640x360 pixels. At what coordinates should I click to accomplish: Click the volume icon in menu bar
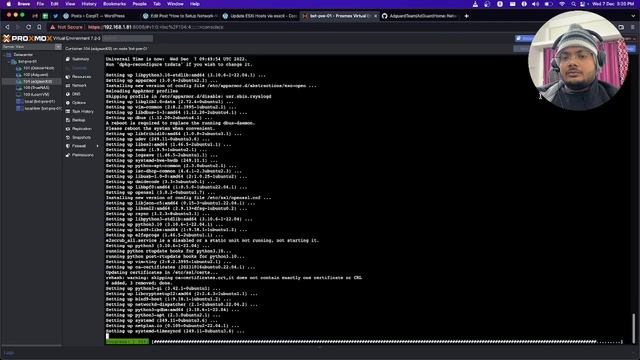[x=536, y=4]
